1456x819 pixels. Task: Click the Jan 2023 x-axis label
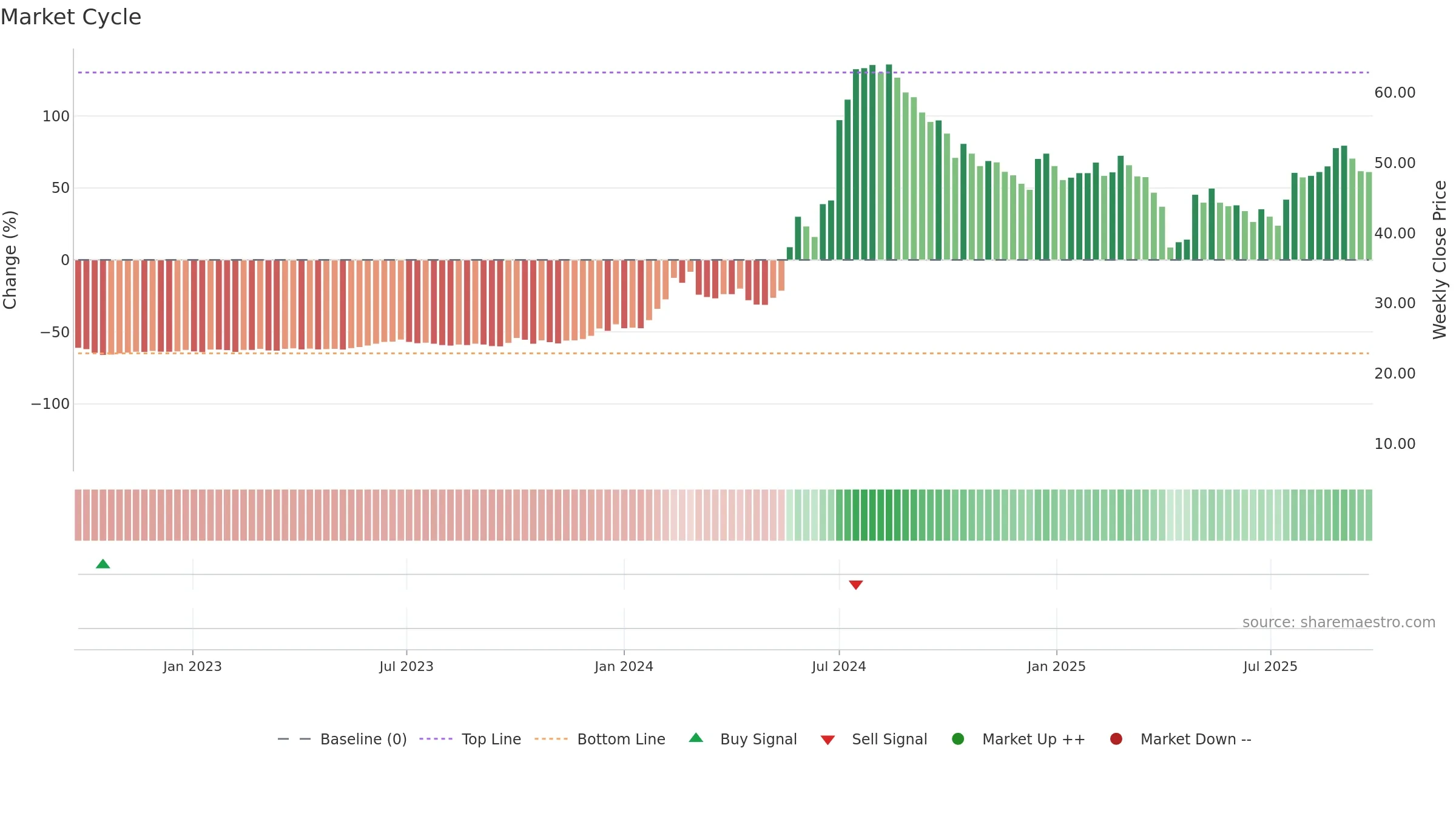coord(192,667)
